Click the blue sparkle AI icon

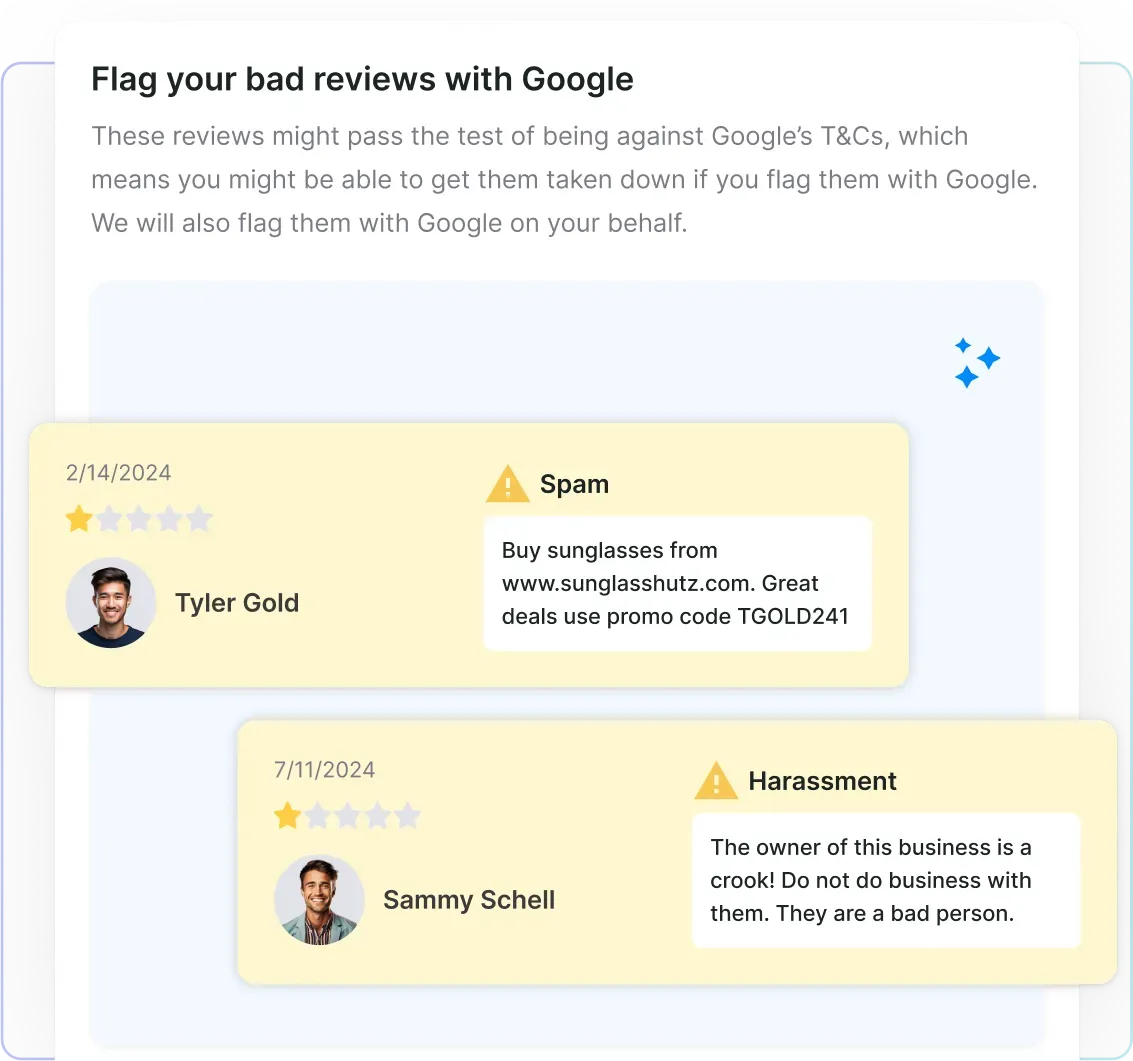pos(977,363)
